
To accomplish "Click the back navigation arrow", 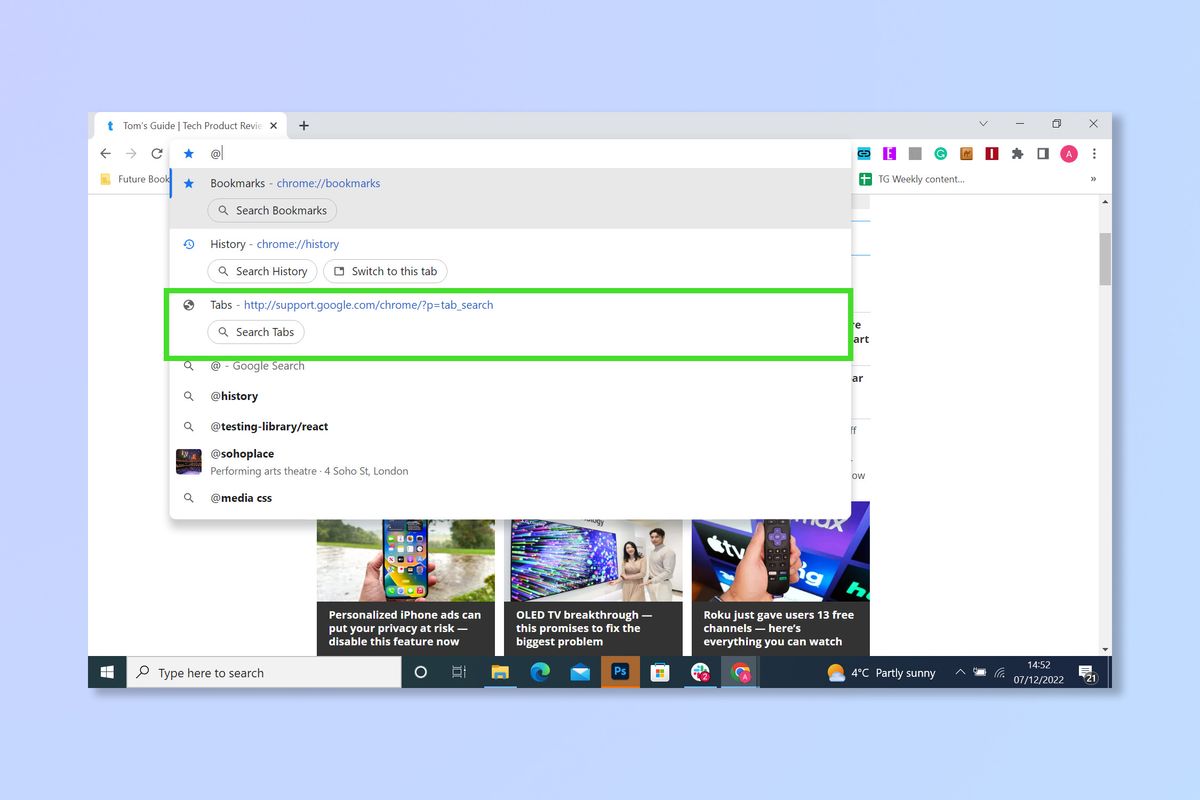I will click(x=105, y=153).
